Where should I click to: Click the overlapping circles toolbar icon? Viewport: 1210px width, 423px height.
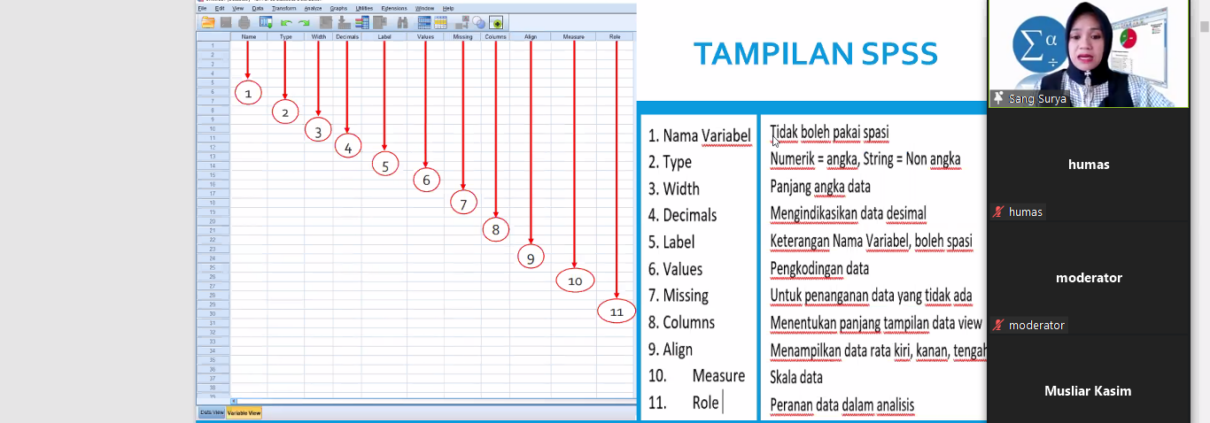click(x=479, y=22)
